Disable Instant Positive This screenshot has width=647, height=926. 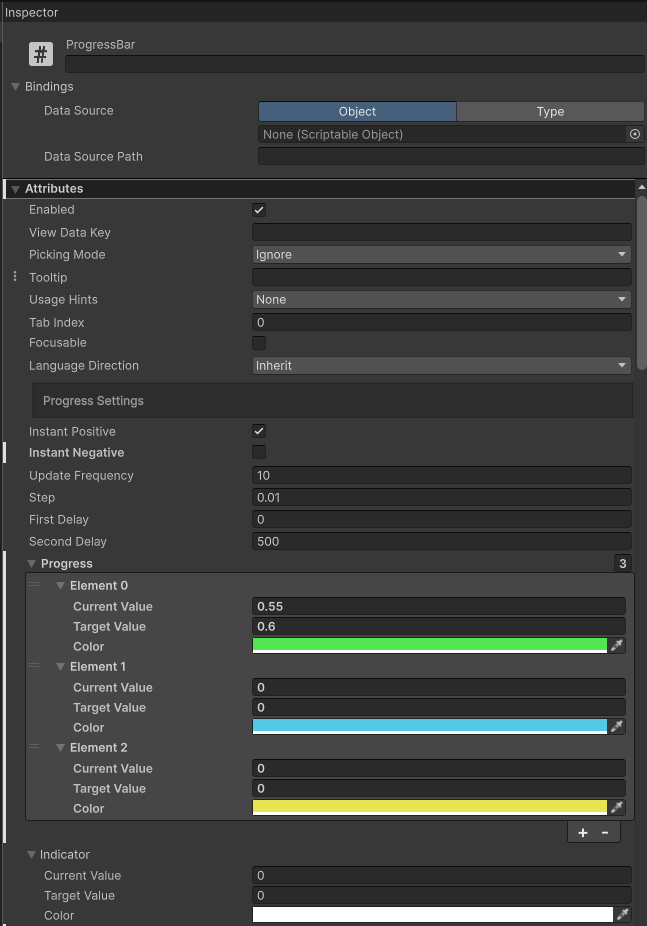(x=259, y=431)
